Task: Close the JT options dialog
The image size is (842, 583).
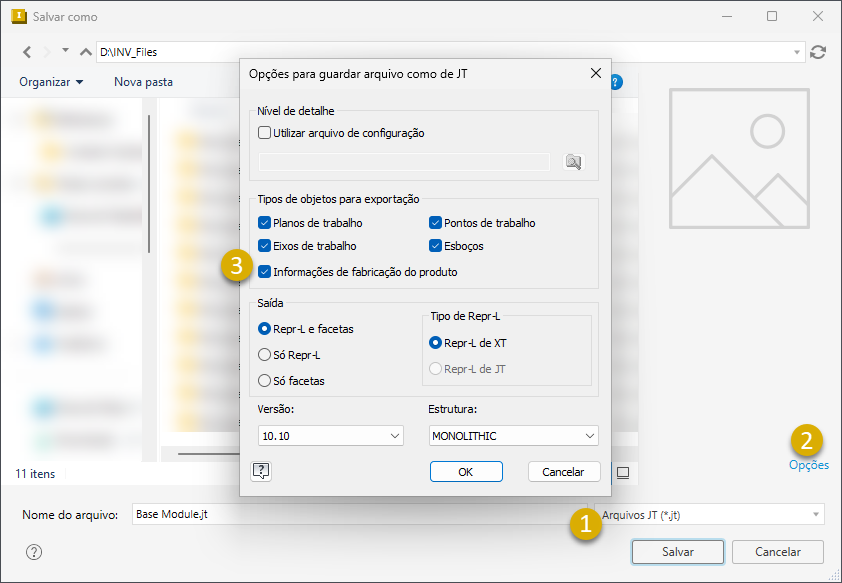Action: pyautogui.click(x=596, y=74)
